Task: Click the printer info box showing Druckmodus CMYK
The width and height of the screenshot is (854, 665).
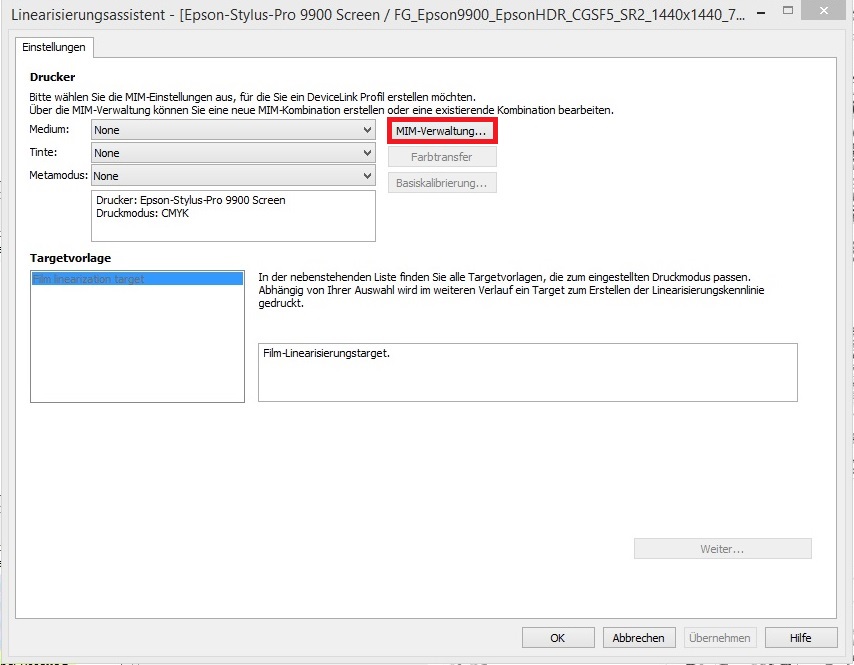Action: [233, 216]
